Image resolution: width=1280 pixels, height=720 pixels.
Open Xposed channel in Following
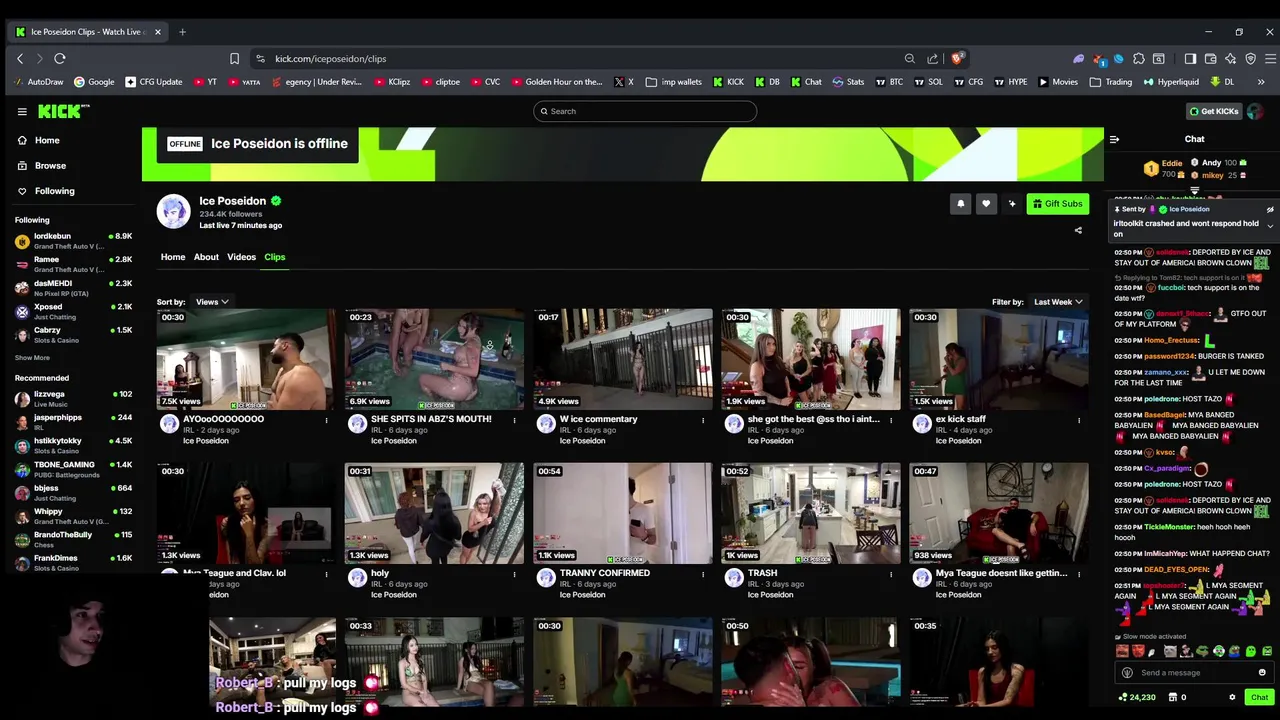[72, 312]
